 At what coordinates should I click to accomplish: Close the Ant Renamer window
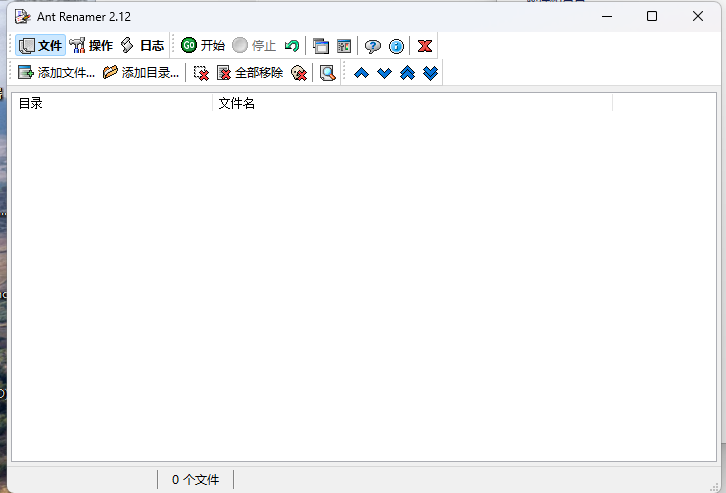(698, 17)
